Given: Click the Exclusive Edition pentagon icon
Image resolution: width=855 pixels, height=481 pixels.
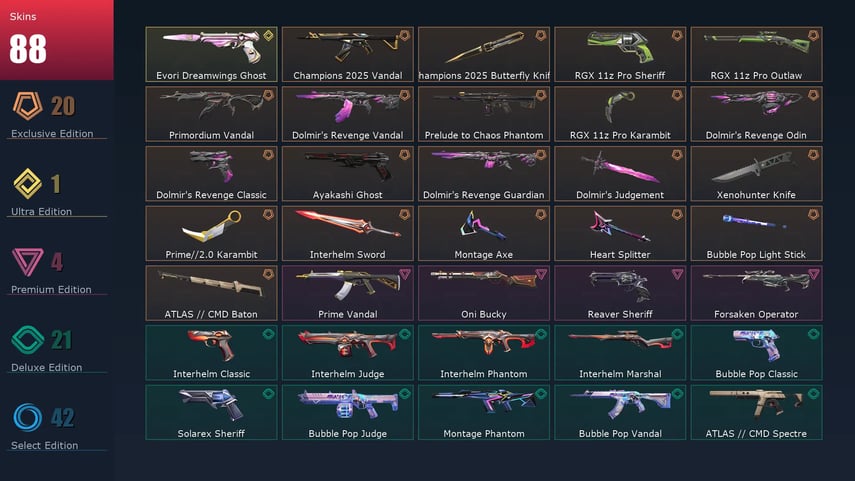Looking at the screenshot, I should coord(27,106).
